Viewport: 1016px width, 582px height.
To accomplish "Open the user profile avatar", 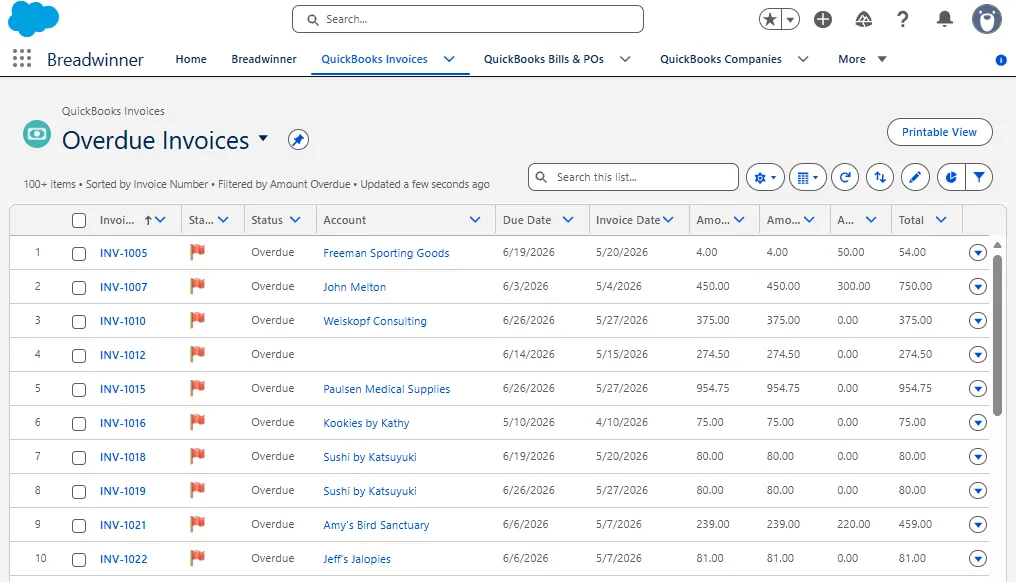I will pos(986,19).
